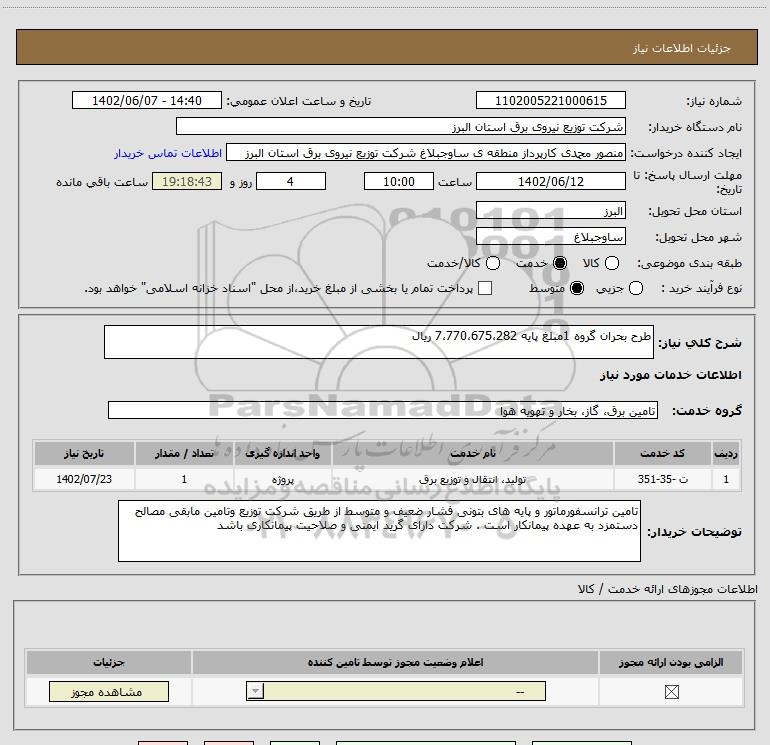Click the نام خدمت column header
Viewport: 770px width, 745px height.
point(472,453)
